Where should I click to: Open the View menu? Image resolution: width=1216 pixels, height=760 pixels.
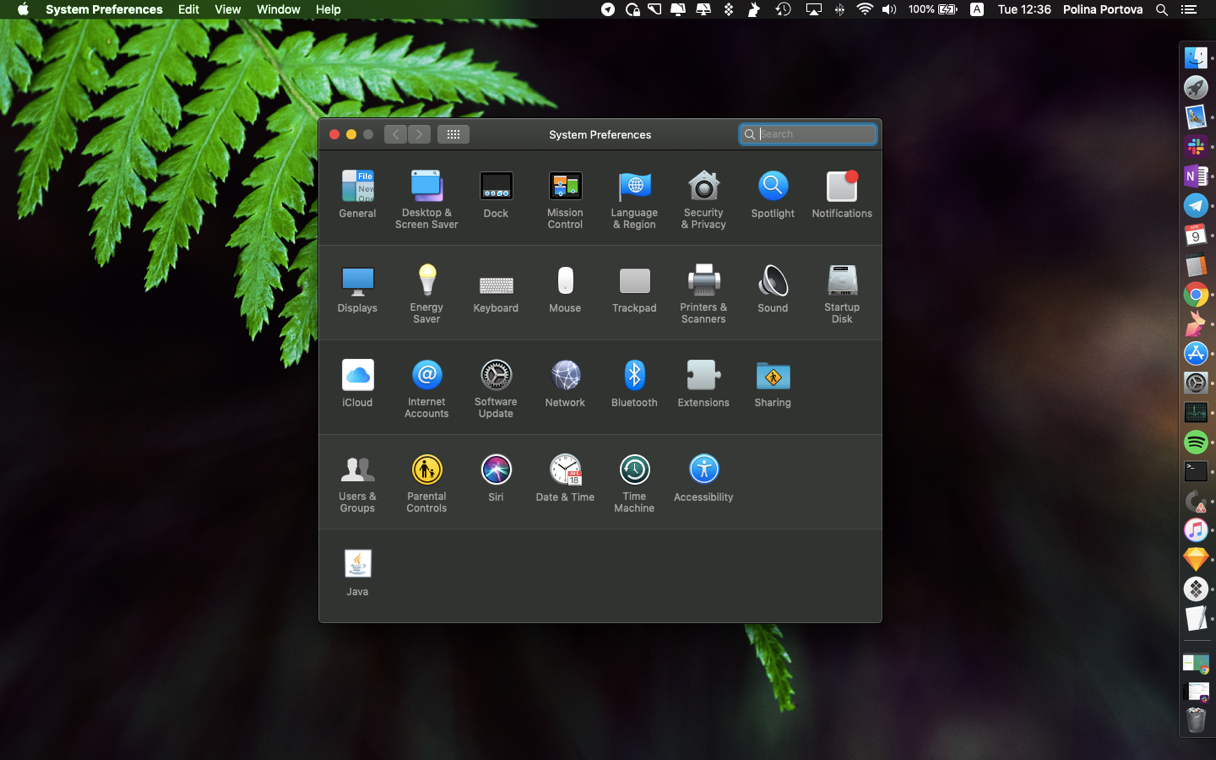[227, 9]
